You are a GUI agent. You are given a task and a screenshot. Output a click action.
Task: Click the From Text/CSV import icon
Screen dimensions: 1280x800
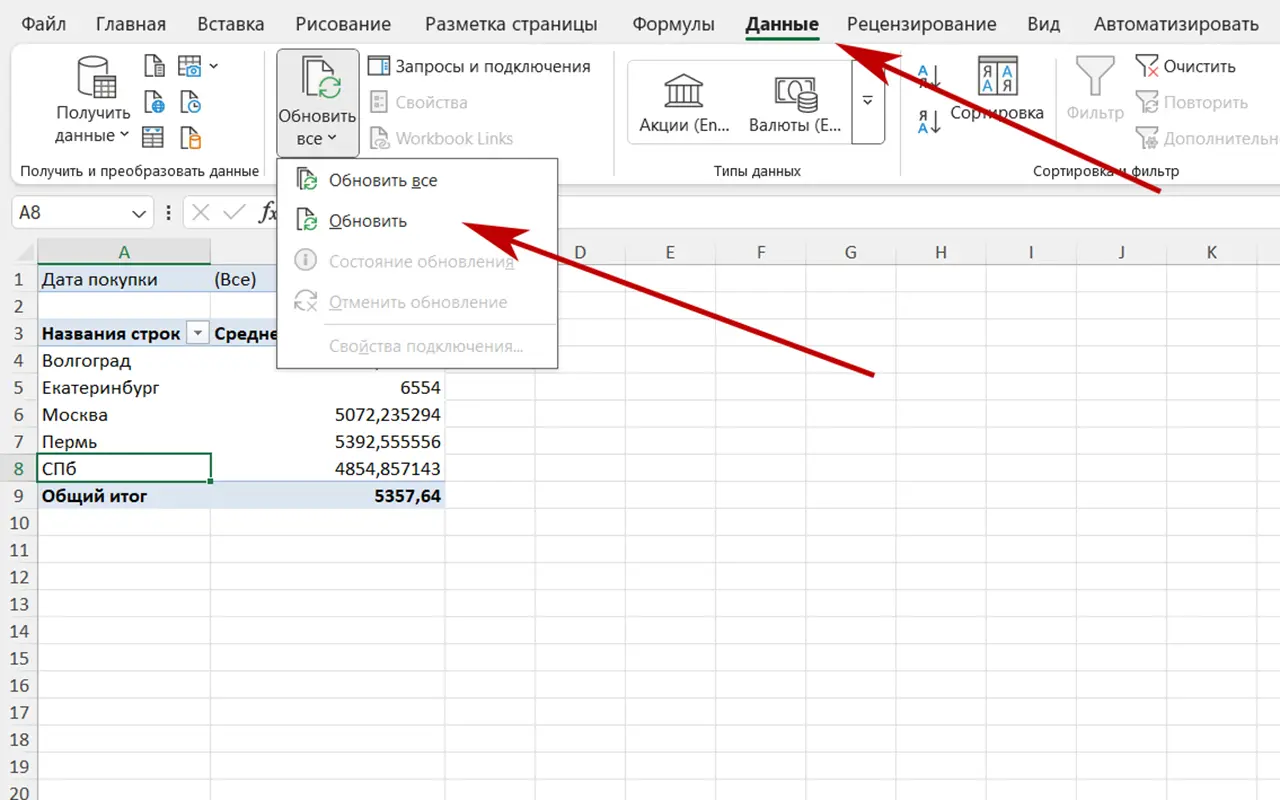[x=154, y=67]
